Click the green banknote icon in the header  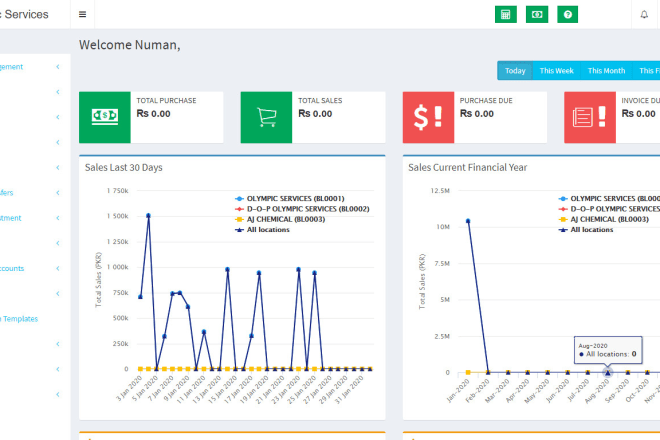(537, 14)
